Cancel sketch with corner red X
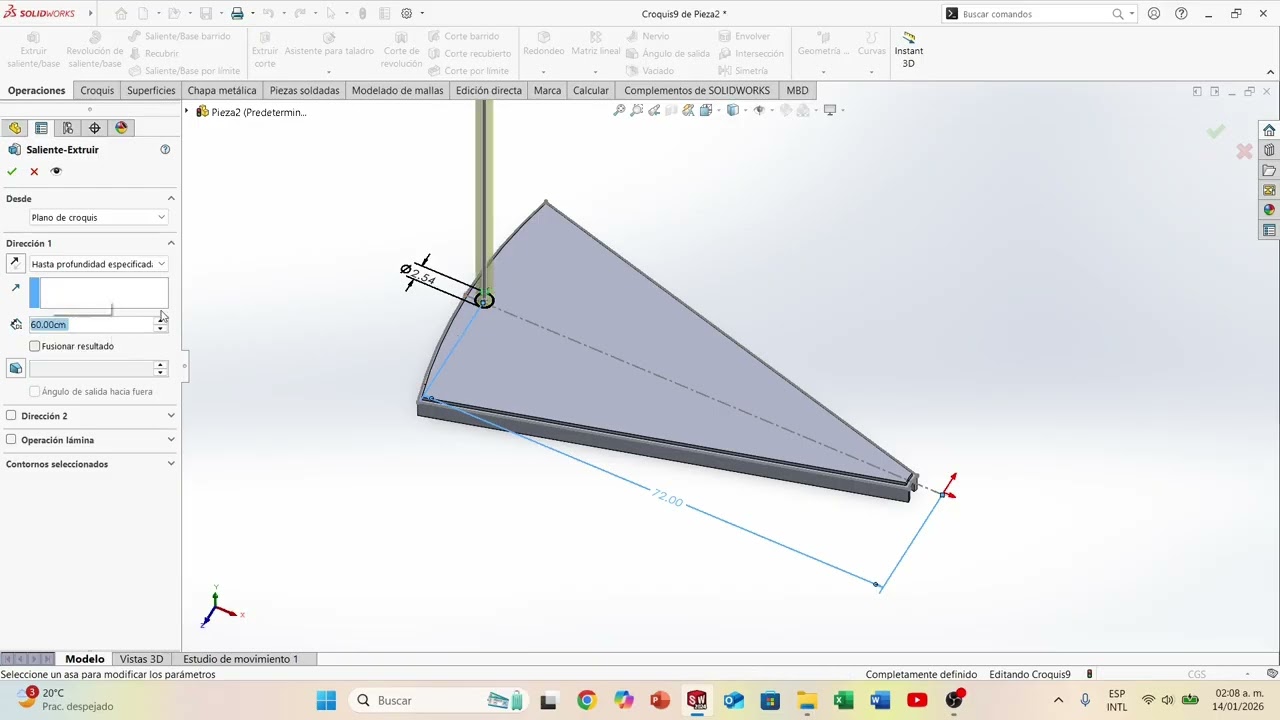Image resolution: width=1280 pixels, height=720 pixels. [x=1244, y=151]
